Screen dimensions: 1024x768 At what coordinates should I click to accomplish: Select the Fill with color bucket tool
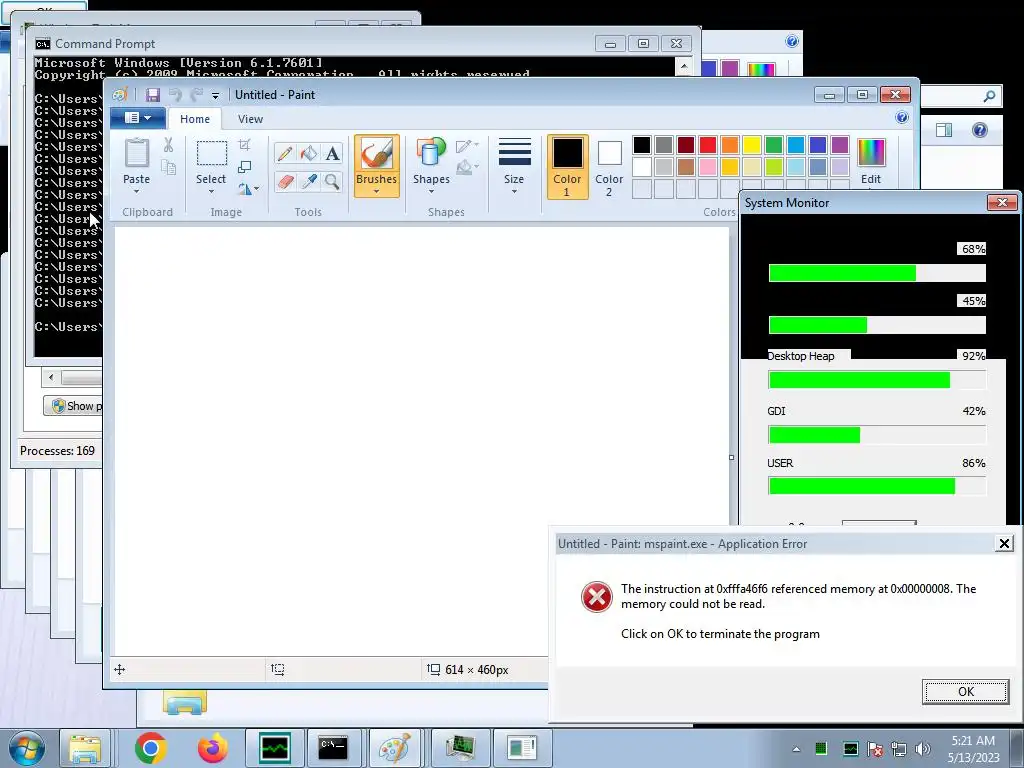tap(309, 153)
